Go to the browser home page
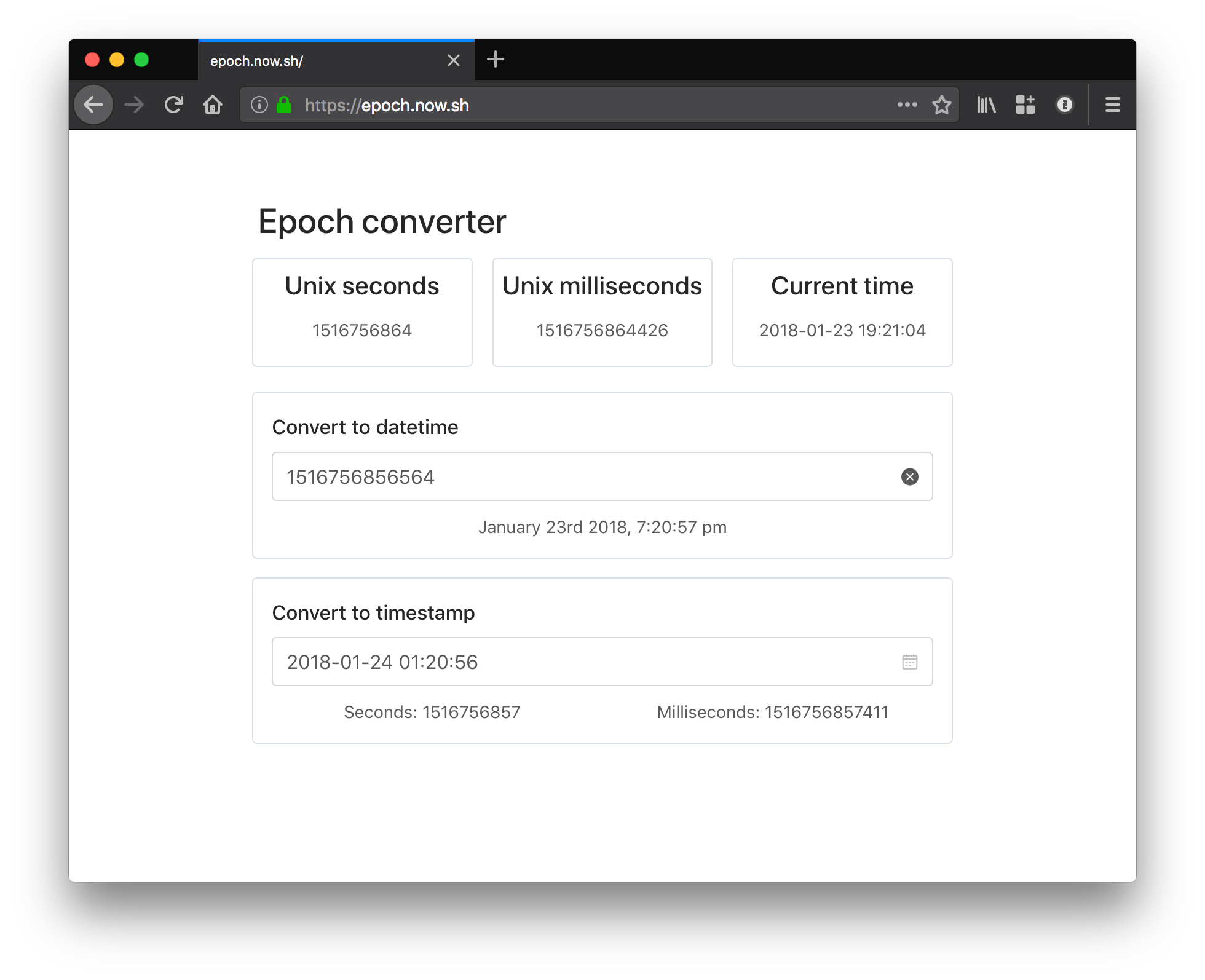The width and height of the screenshot is (1205, 980). tap(213, 105)
